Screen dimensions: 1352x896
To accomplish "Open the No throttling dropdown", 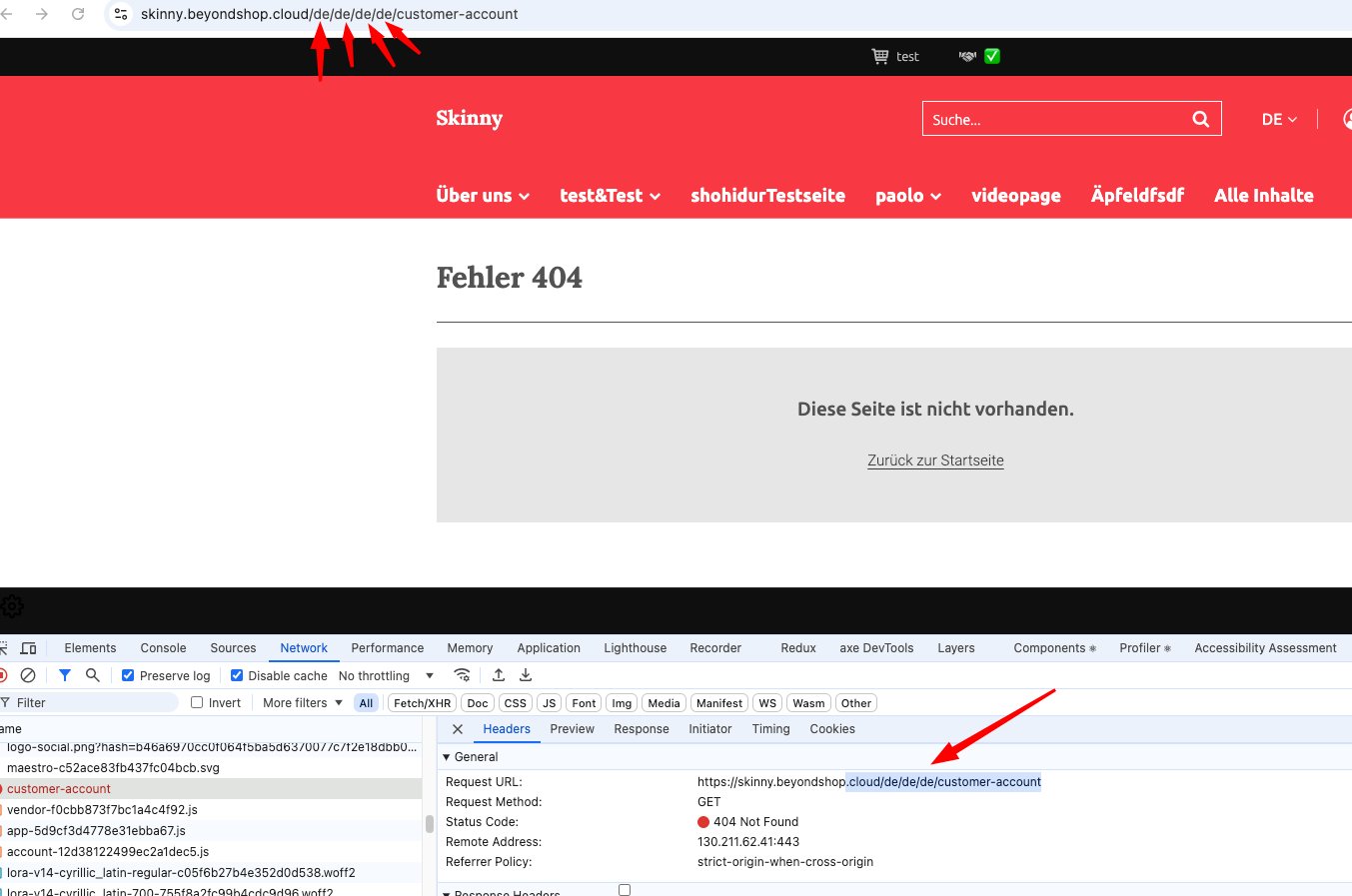I will [386, 675].
